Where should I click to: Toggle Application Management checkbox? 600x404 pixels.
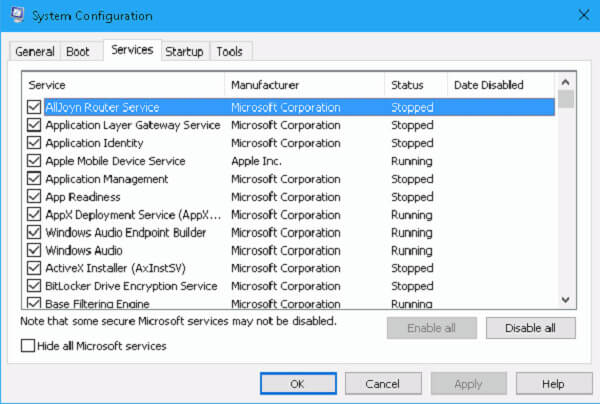pyautogui.click(x=34, y=179)
